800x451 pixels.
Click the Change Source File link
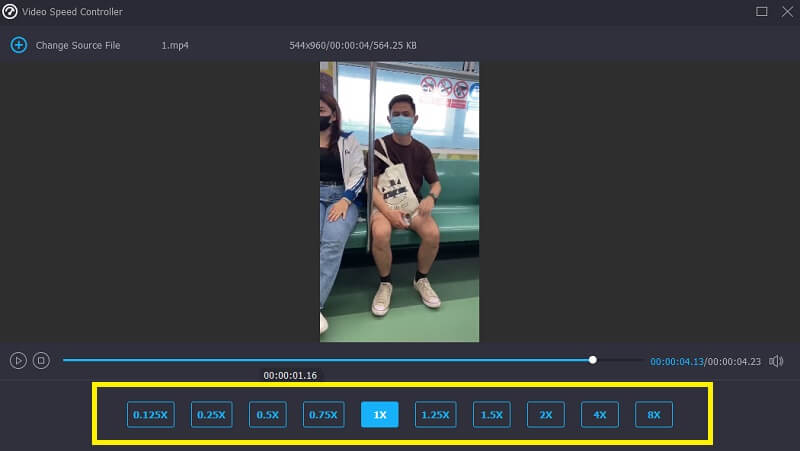coord(78,46)
